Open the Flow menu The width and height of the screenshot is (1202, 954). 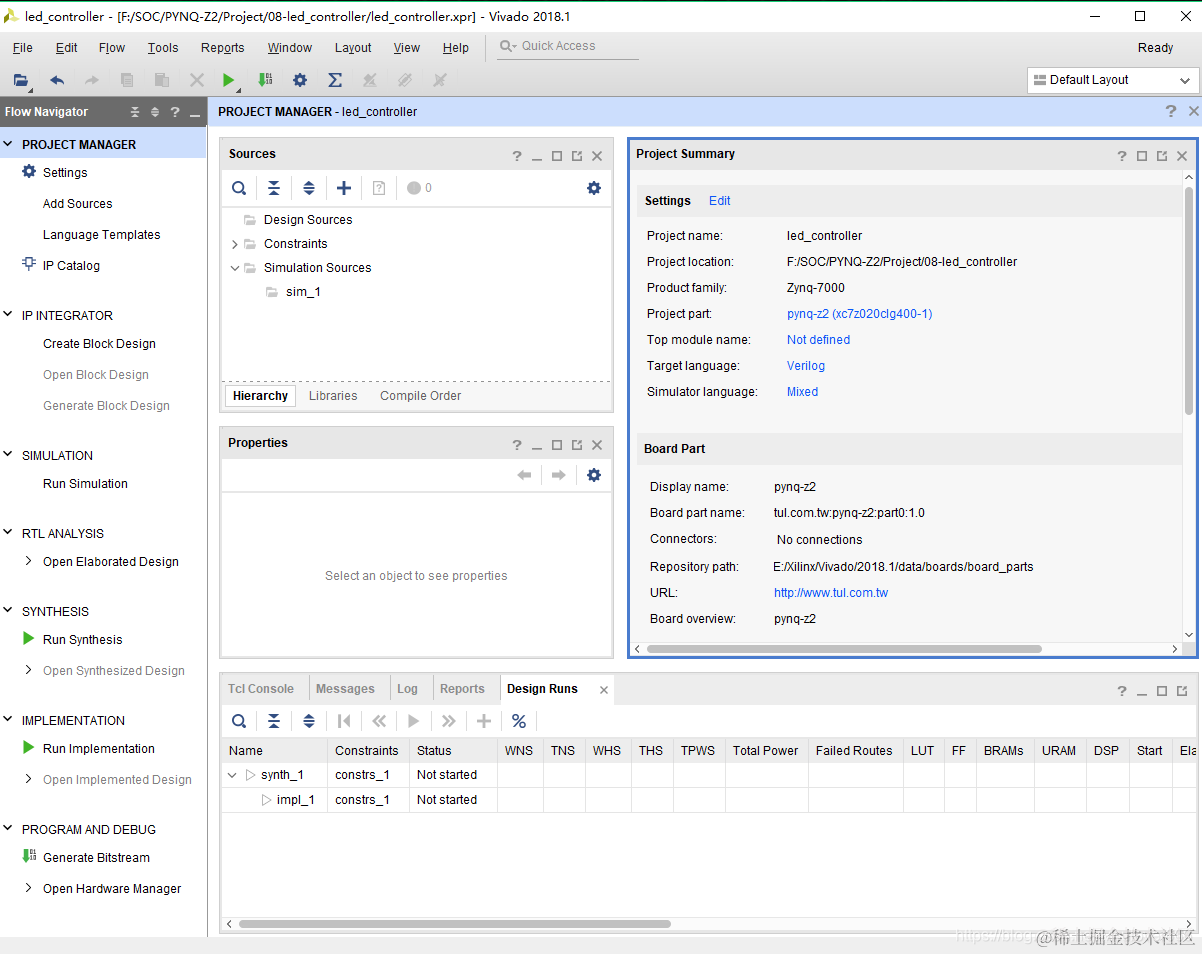[112, 48]
